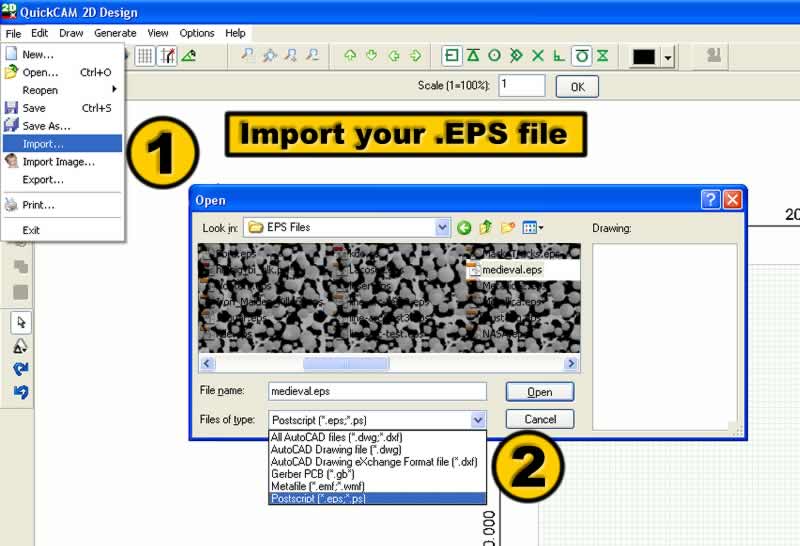
Task: Open the Draw menu
Action: pyautogui.click(x=71, y=33)
